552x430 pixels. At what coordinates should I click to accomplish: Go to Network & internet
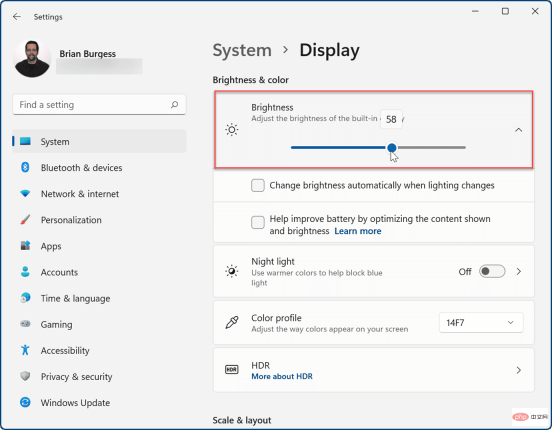click(99, 193)
